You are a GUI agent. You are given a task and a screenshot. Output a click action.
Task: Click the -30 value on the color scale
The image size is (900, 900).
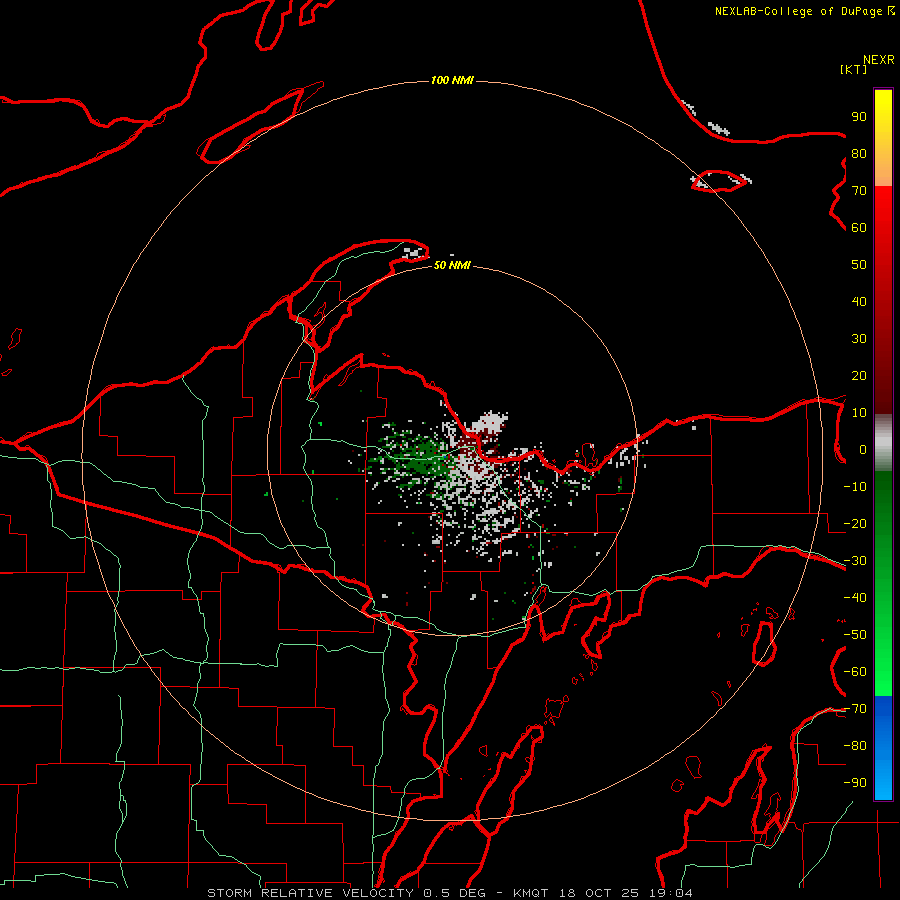(855, 561)
